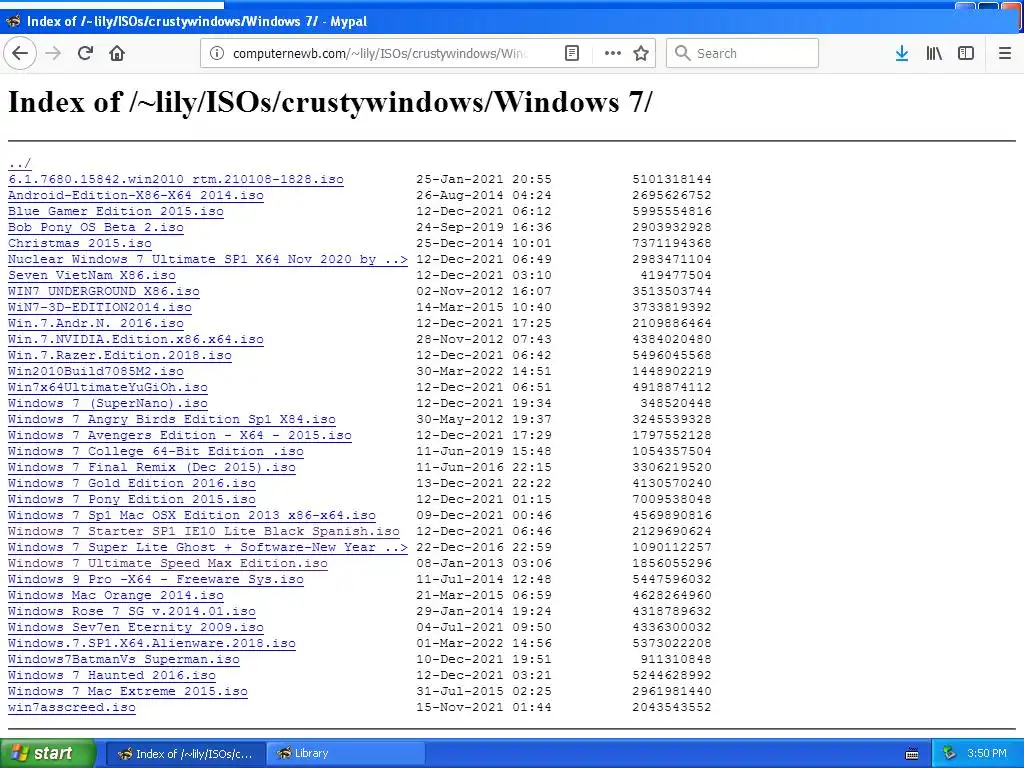Show site information icon in address bar
Viewport: 1024px width, 768px height.
click(217, 53)
